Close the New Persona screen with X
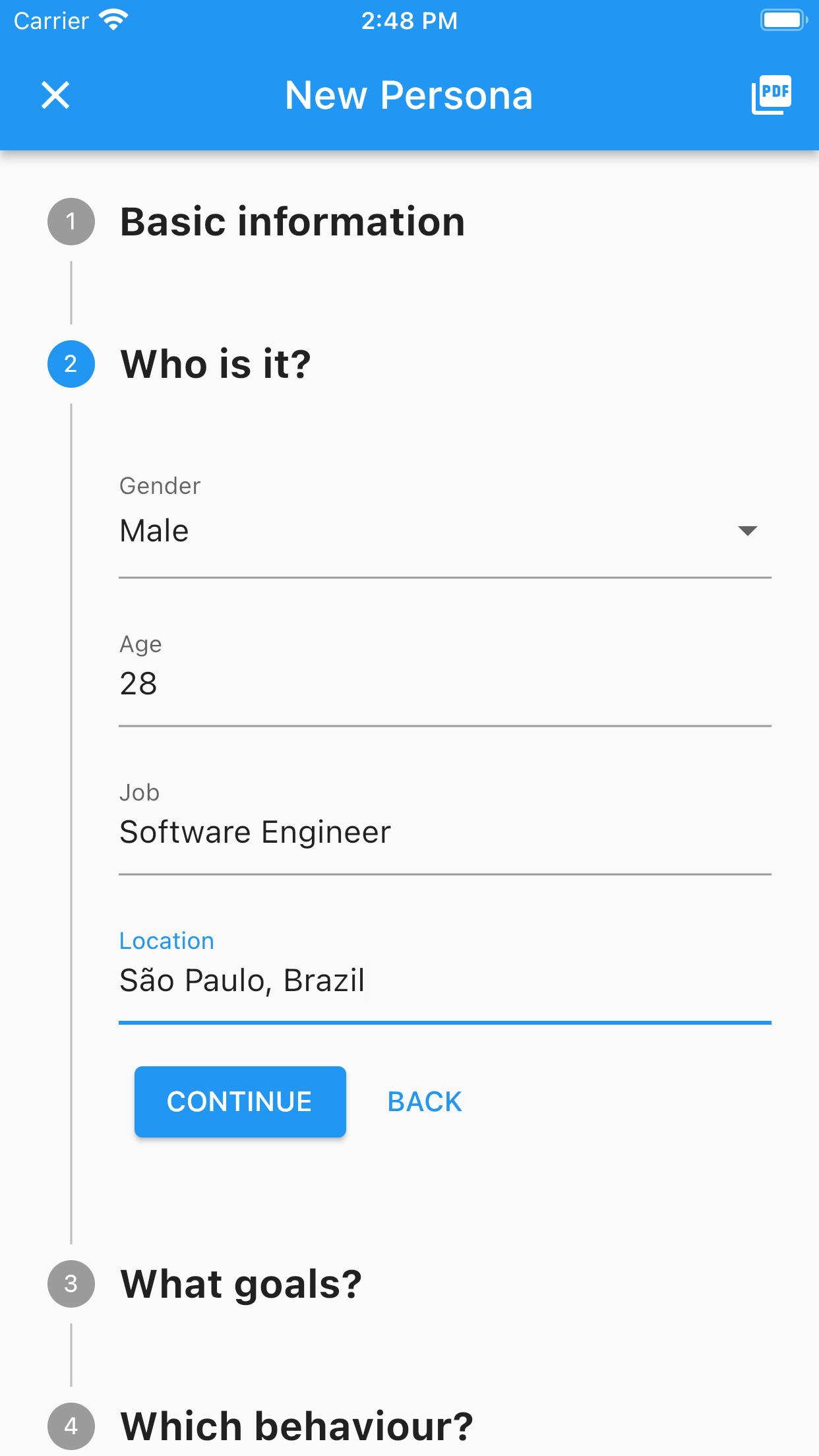 pos(55,95)
